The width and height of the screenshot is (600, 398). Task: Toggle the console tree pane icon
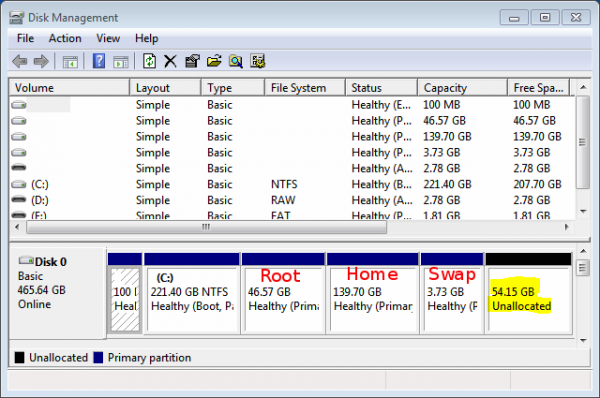pyautogui.click(x=70, y=62)
